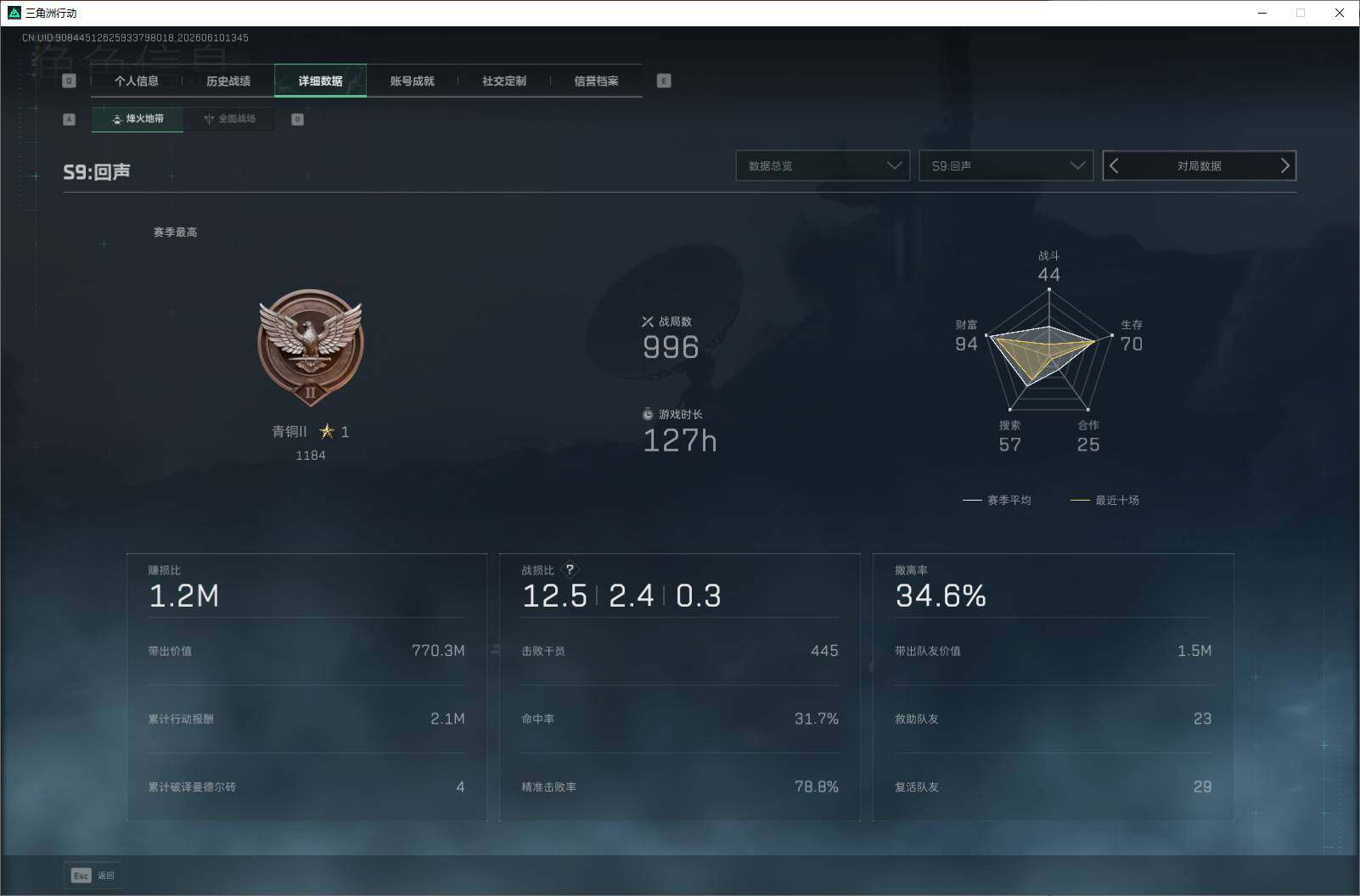This screenshot has width=1360, height=896.
Task: Minimize the 三角洲行动 window
Action: 1262,13
